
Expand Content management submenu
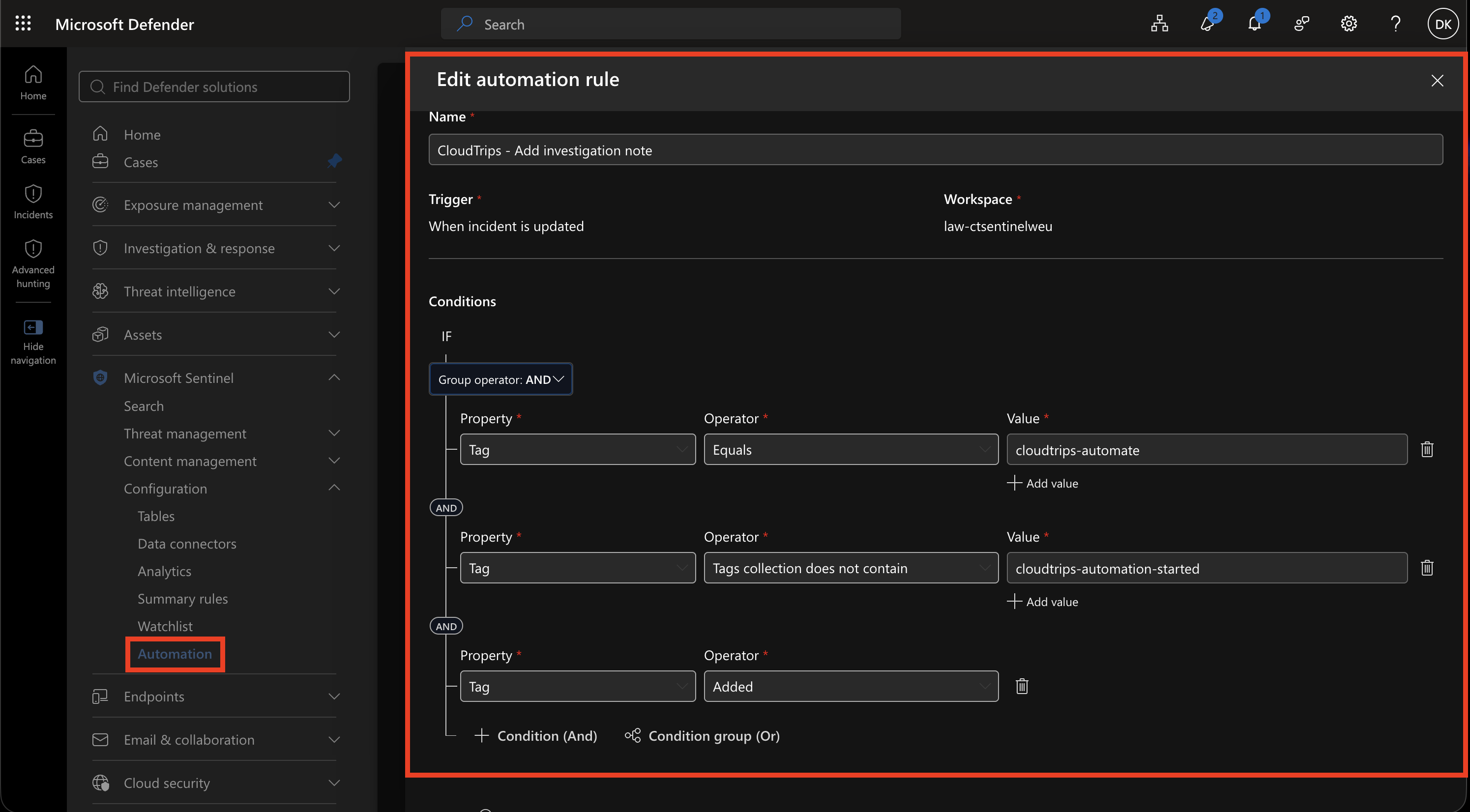(334, 461)
